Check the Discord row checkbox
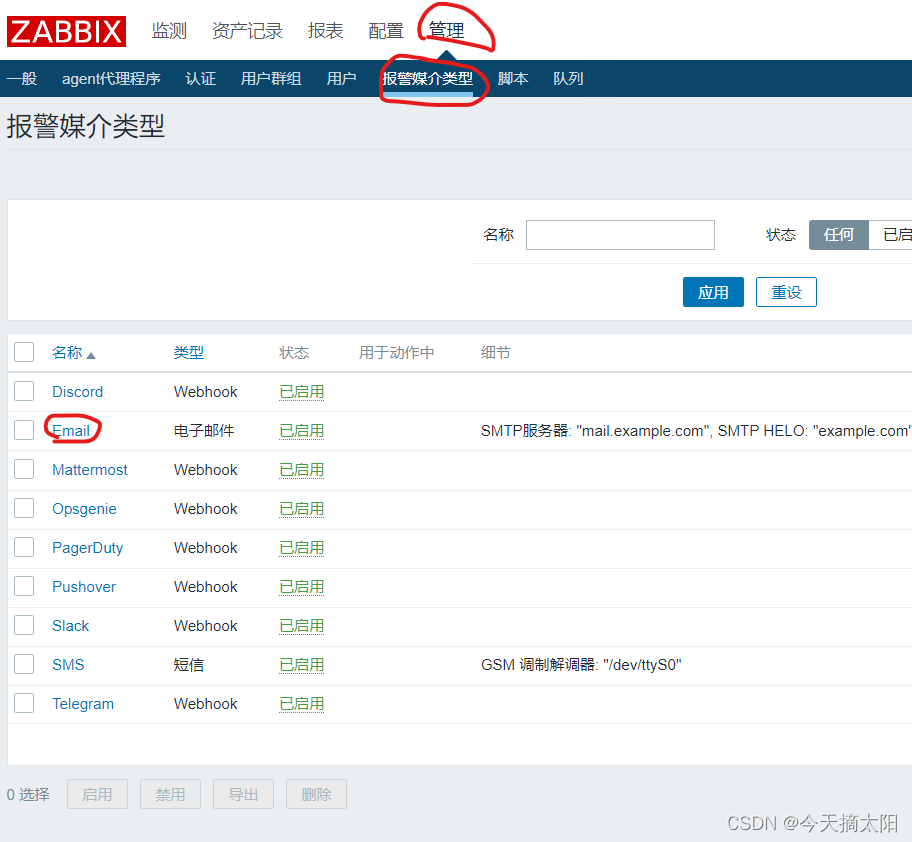Image resolution: width=912 pixels, height=842 pixels. pyautogui.click(x=24, y=391)
